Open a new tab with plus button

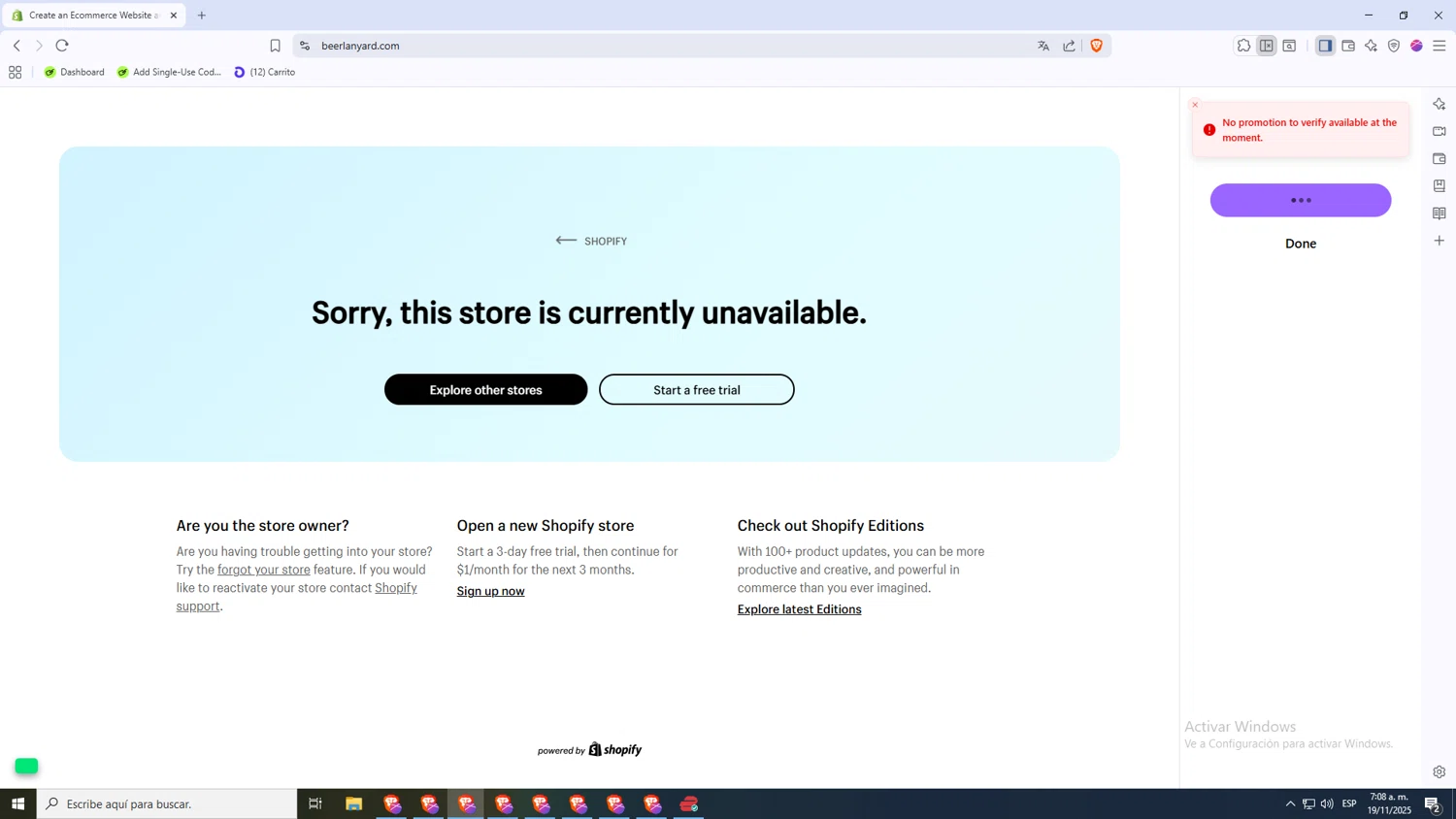pos(202,16)
